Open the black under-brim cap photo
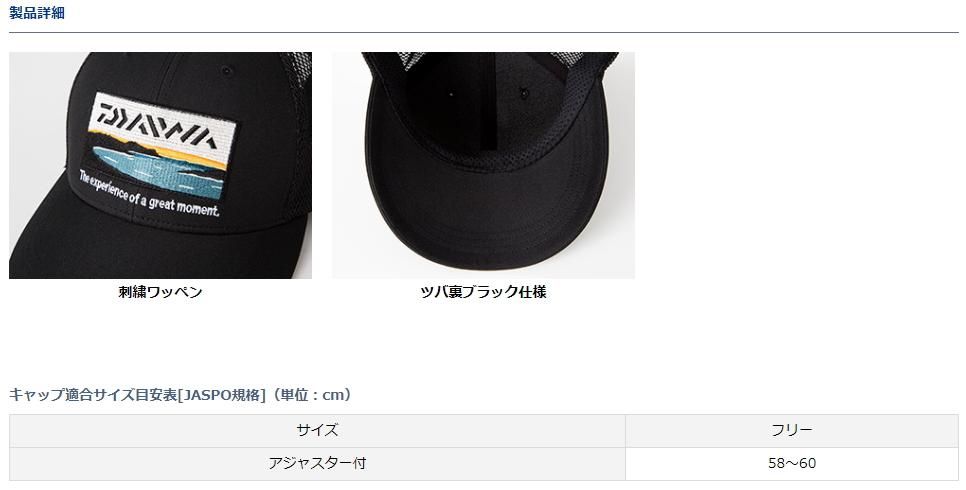Viewport: 966px width, 490px height. pos(483,165)
